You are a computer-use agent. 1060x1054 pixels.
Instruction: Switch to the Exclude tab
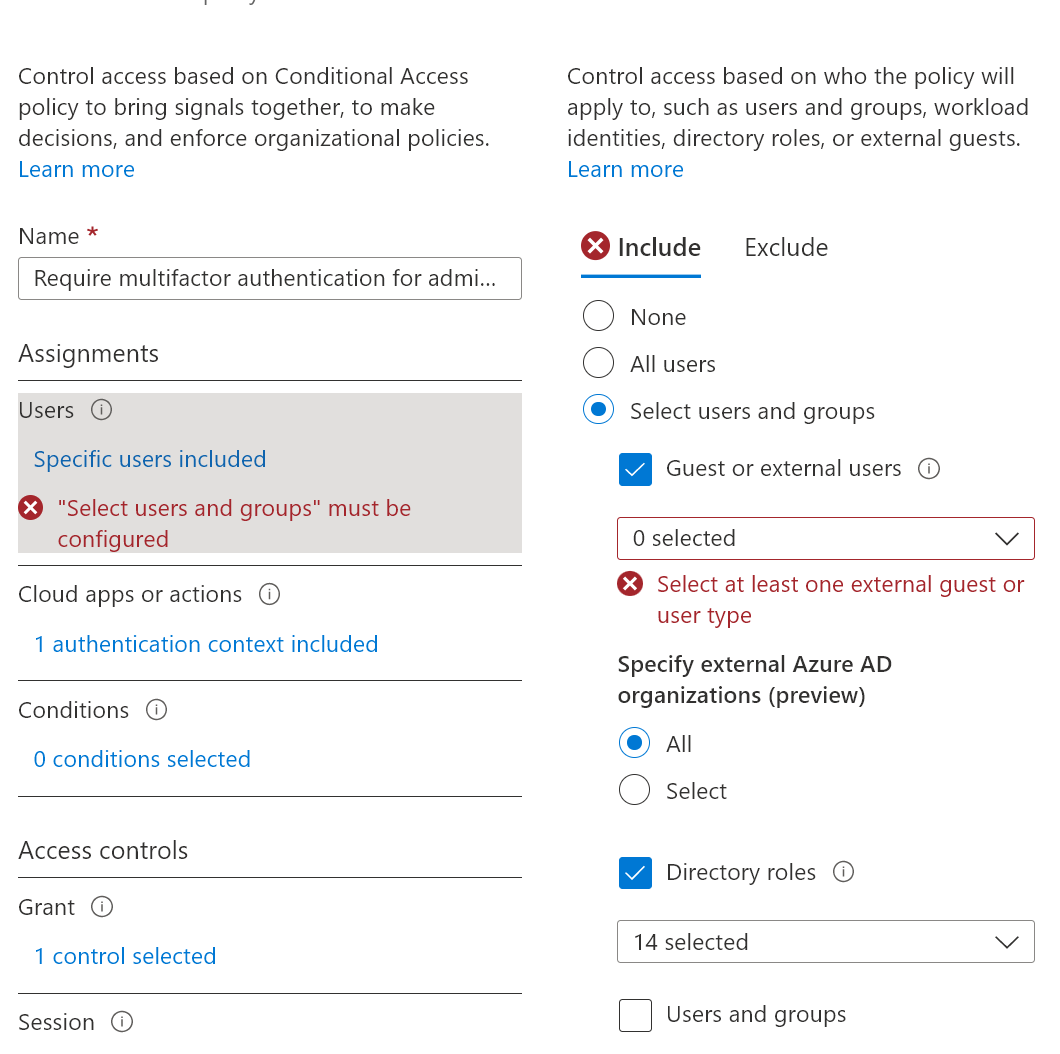(x=786, y=247)
